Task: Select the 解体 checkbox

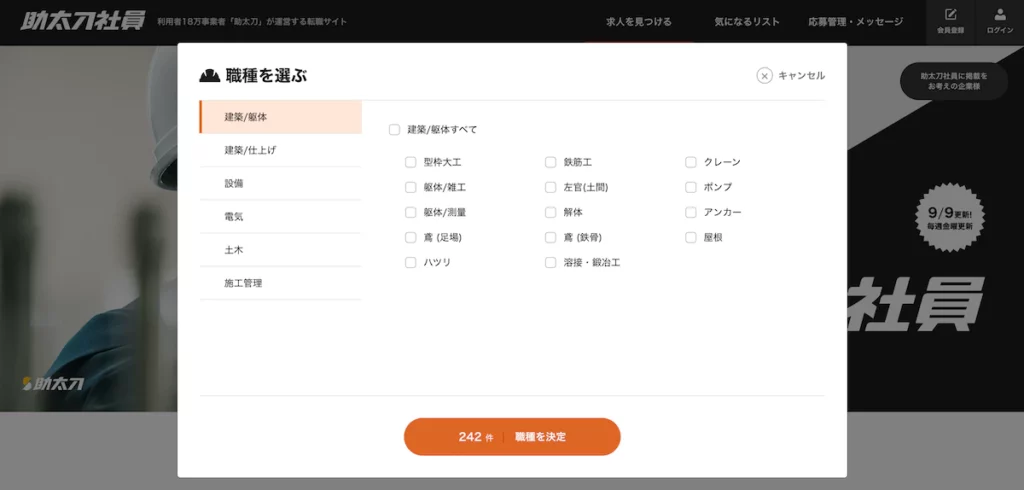Action: click(x=551, y=212)
